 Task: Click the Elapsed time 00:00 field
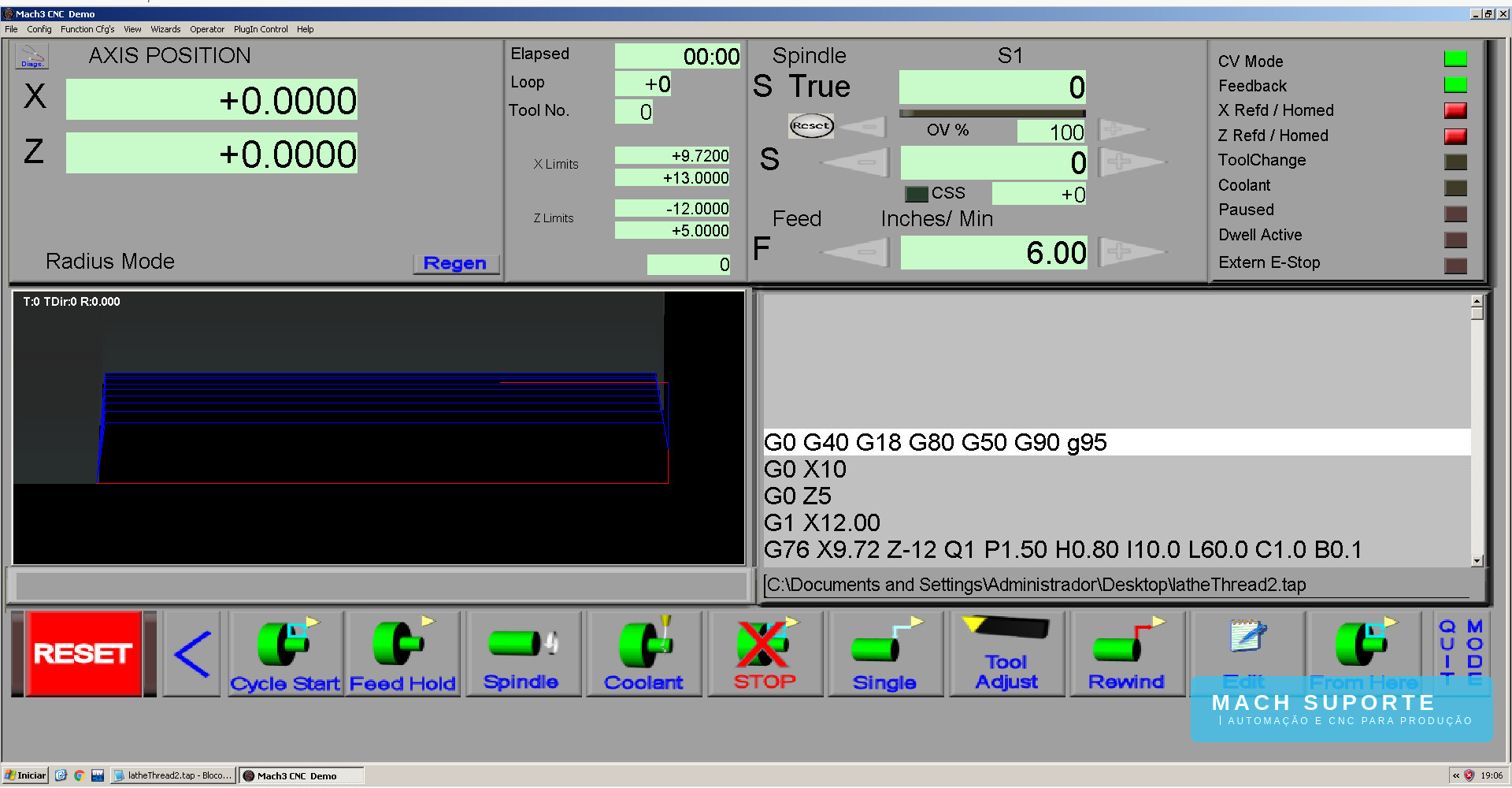[677, 56]
